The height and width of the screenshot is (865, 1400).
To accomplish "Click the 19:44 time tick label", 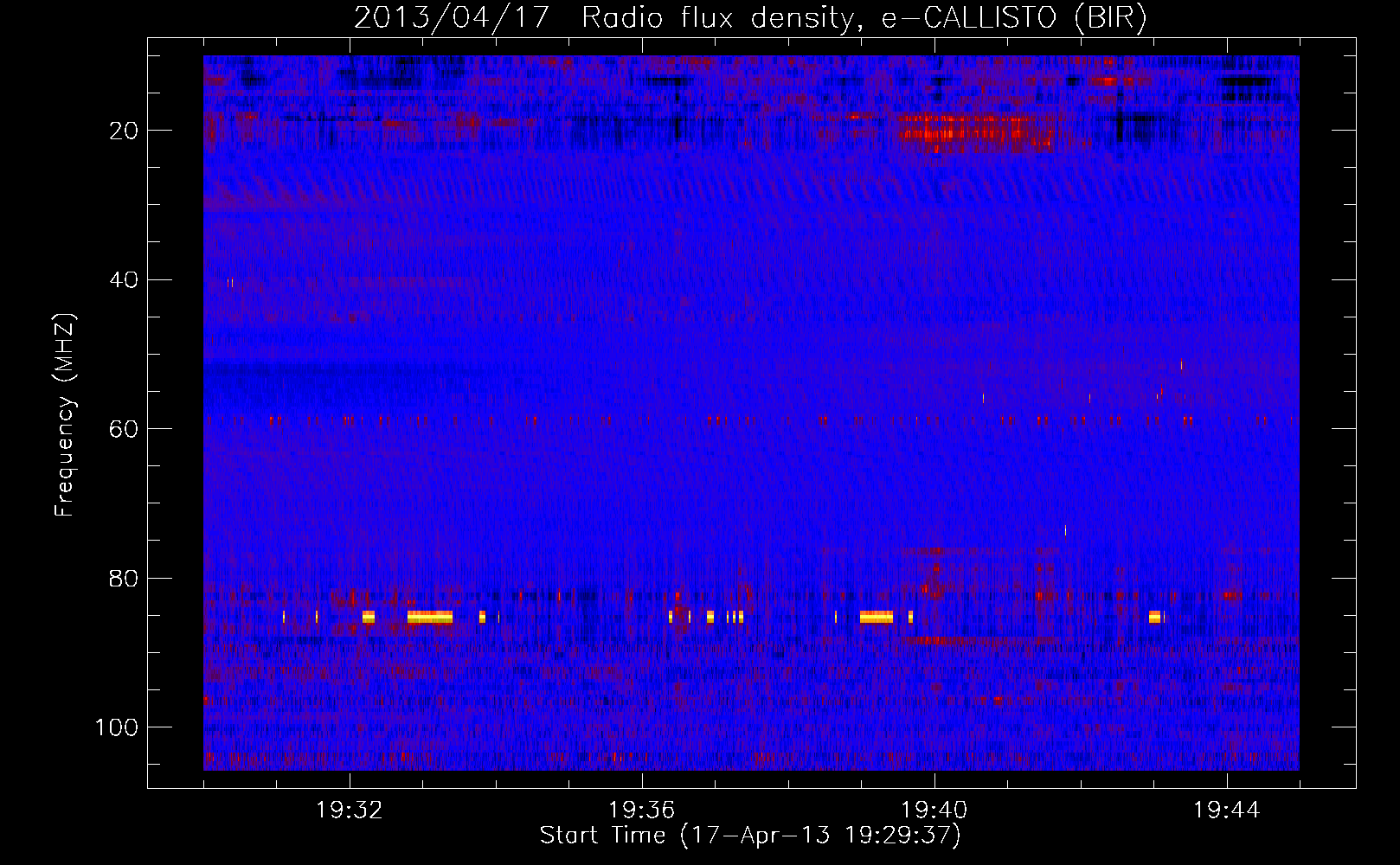I will point(1226,811).
